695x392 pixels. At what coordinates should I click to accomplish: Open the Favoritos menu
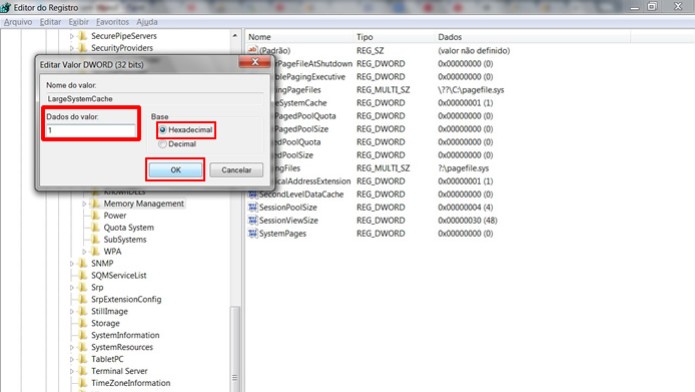coord(112,22)
